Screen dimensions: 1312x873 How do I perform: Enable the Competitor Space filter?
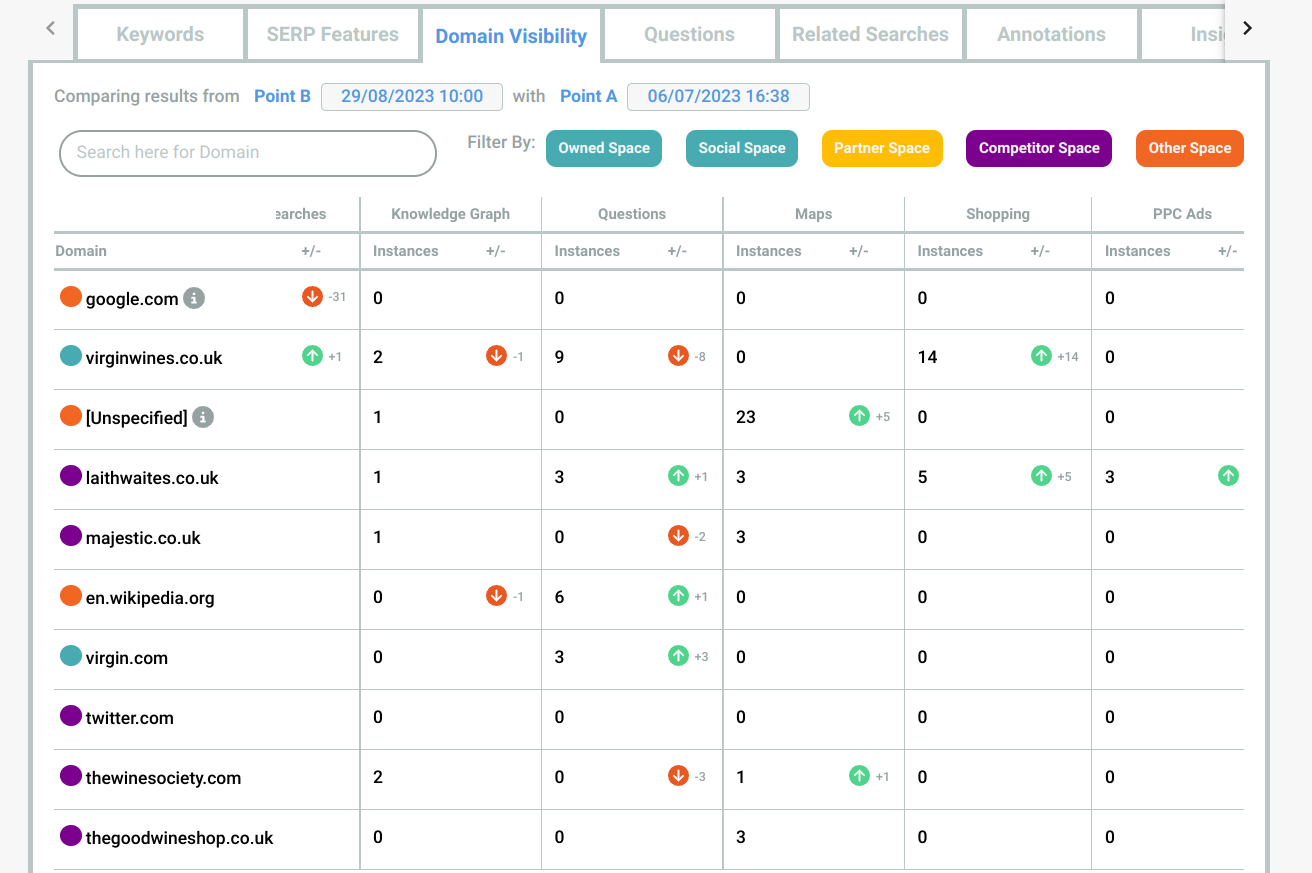(1039, 148)
